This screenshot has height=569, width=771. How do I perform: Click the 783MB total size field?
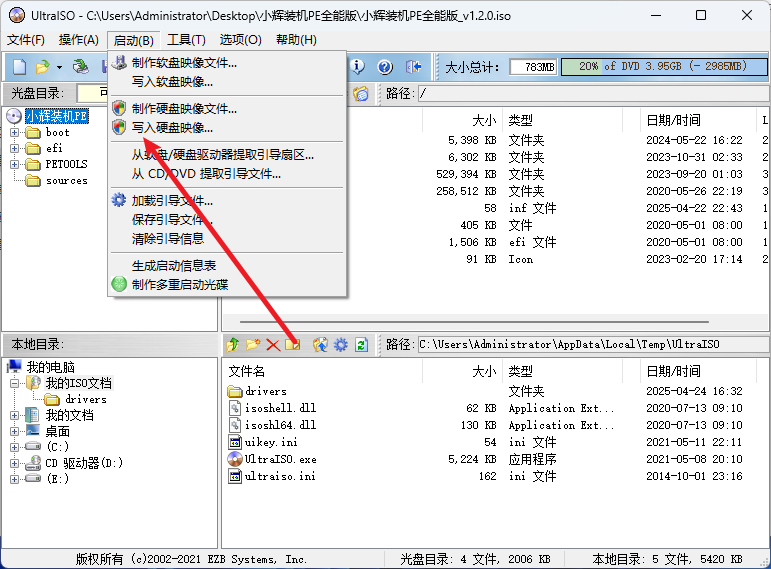(x=533, y=66)
